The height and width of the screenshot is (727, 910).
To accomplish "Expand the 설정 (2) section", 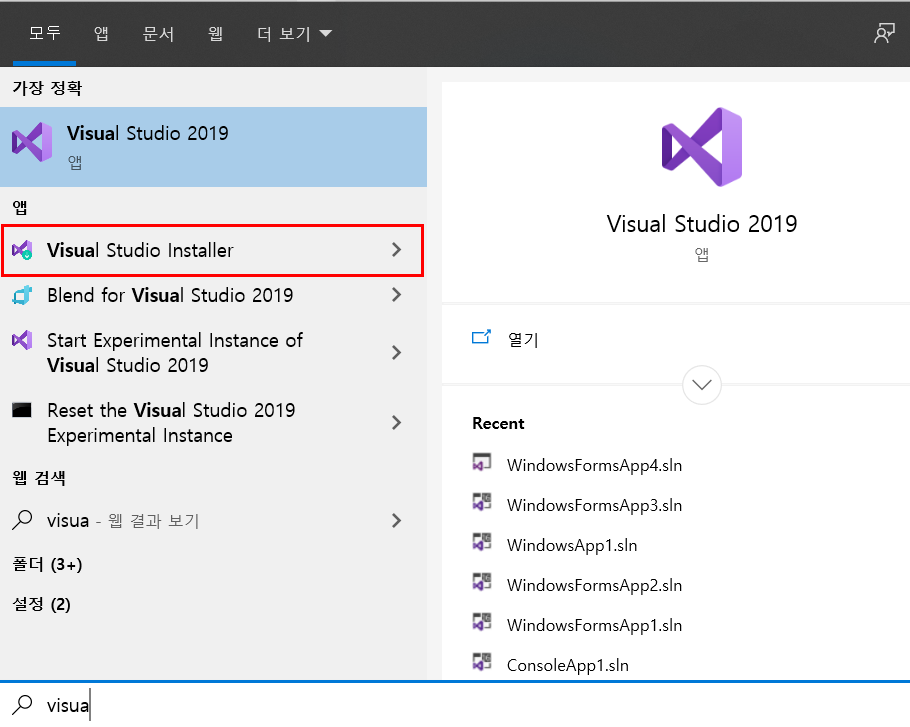I will 42,605.
